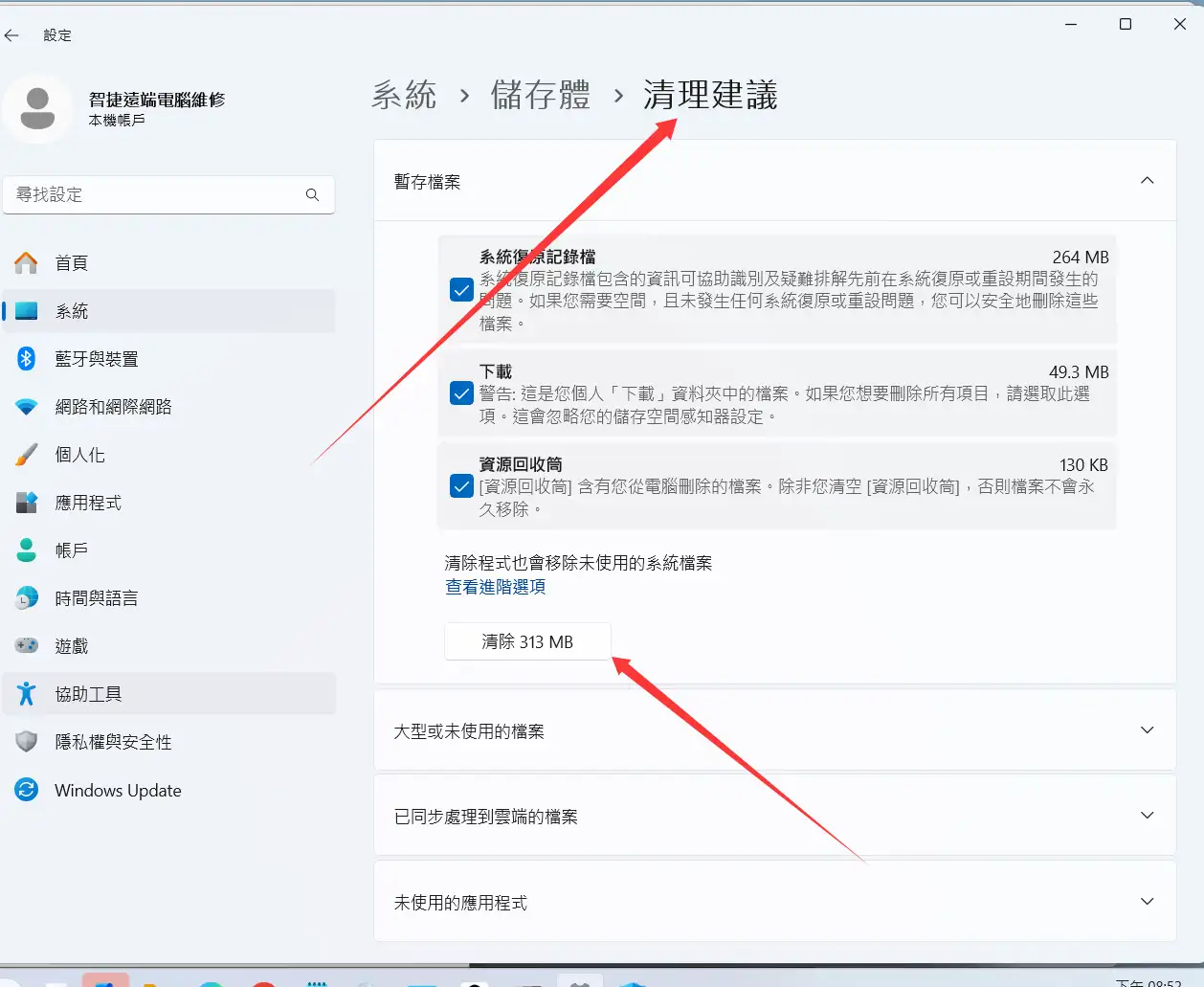Open the 查看進階選項 link

(496, 587)
